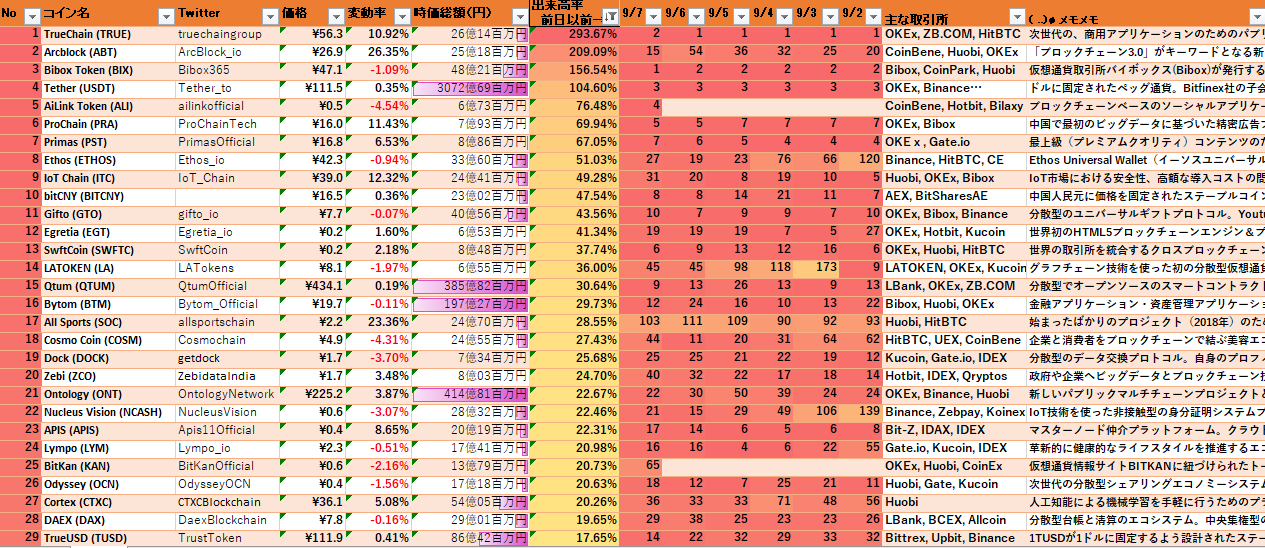Click the LATOKEN exchanges cell
1265x548 pixels.
[x=954, y=268]
